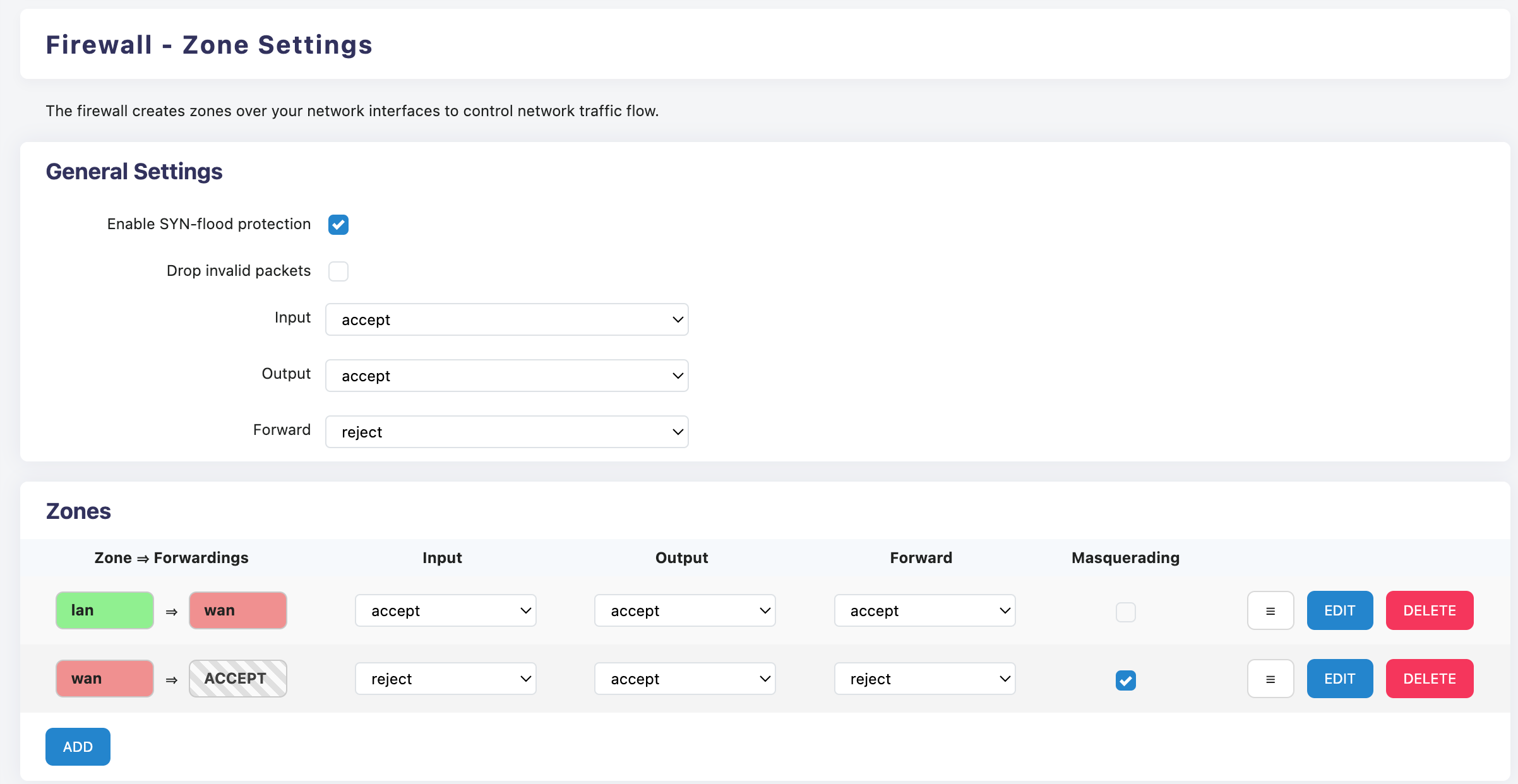
Task: Expand wan zone Input dropdown
Action: pyautogui.click(x=445, y=679)
